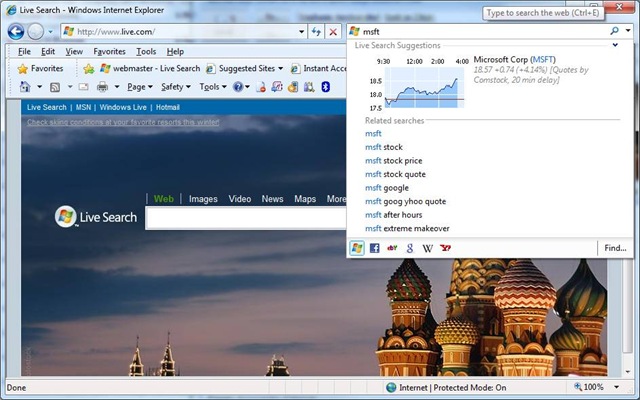640x400 pixels.
Task: Click the purple media toolbar icon
Action: coord(277,87)
